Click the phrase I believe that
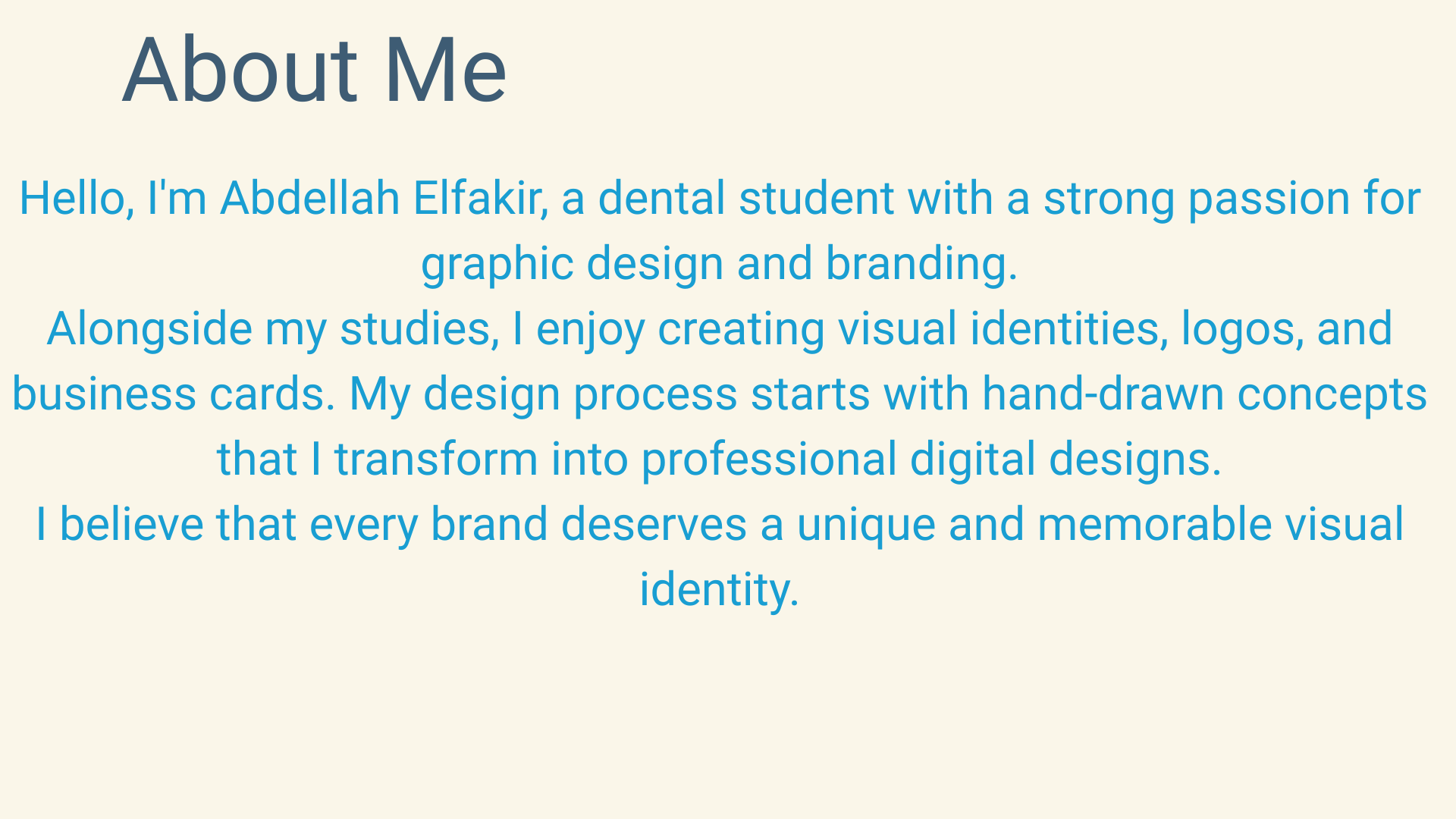The width and height of the screenshot is (1456, 819). click(166, 525)
